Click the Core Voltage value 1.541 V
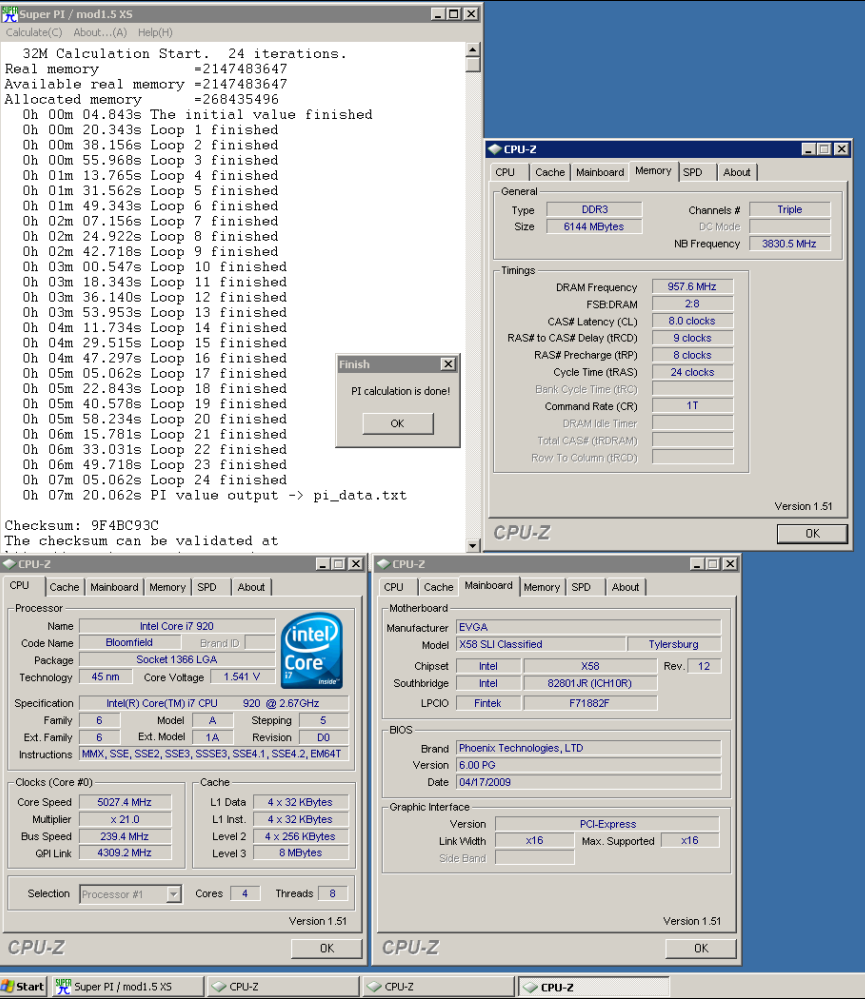This screenshot has height=999, width=865. point(242,677)
